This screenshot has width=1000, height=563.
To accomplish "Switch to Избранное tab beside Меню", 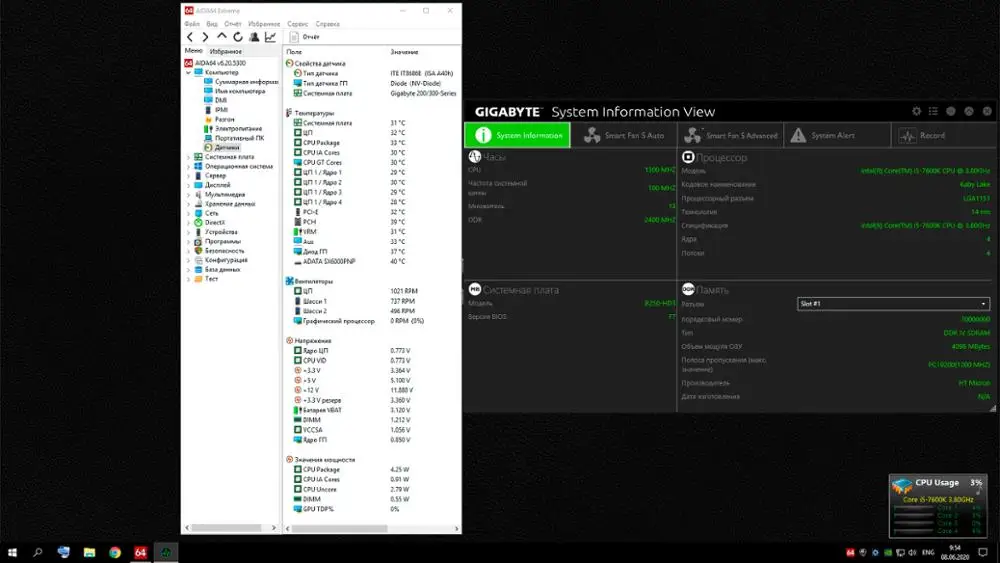I will [226, 51].
